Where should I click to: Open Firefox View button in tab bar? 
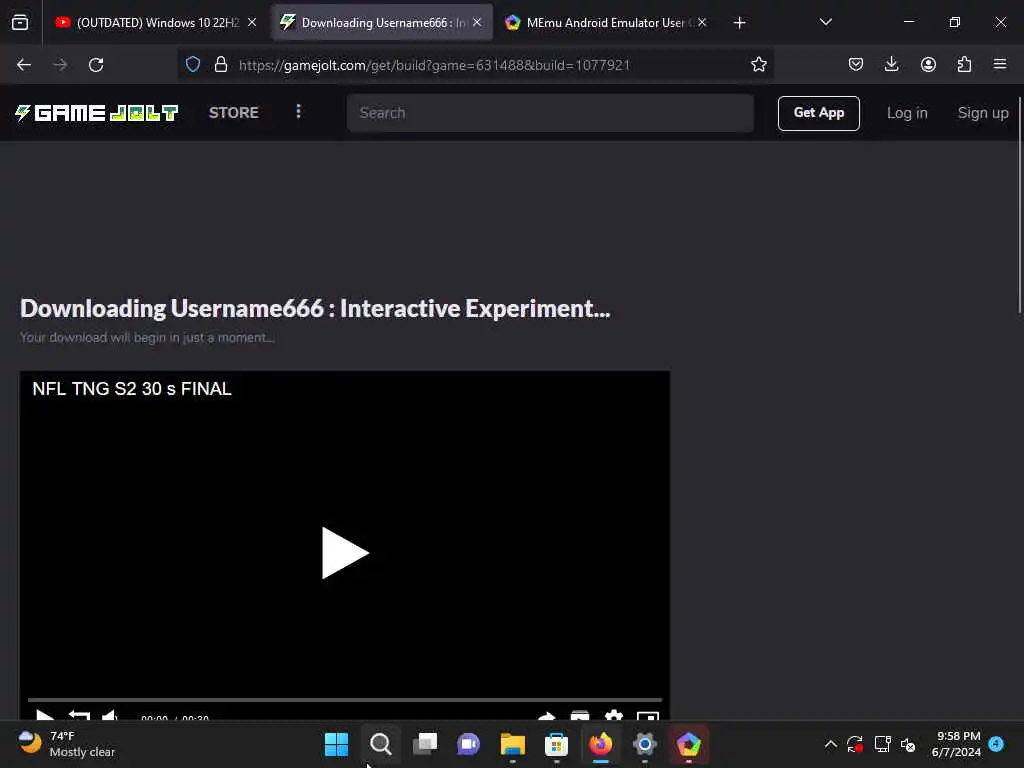pos(20,22)
